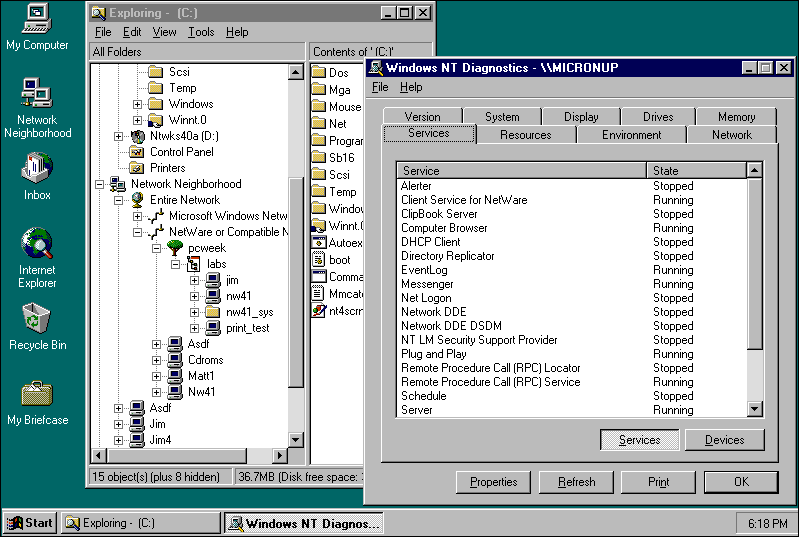The width and height of the screenshot is (799, 537).
Task: Click OK in NT Diagnostics dialog
Action: tap(741, 482)
